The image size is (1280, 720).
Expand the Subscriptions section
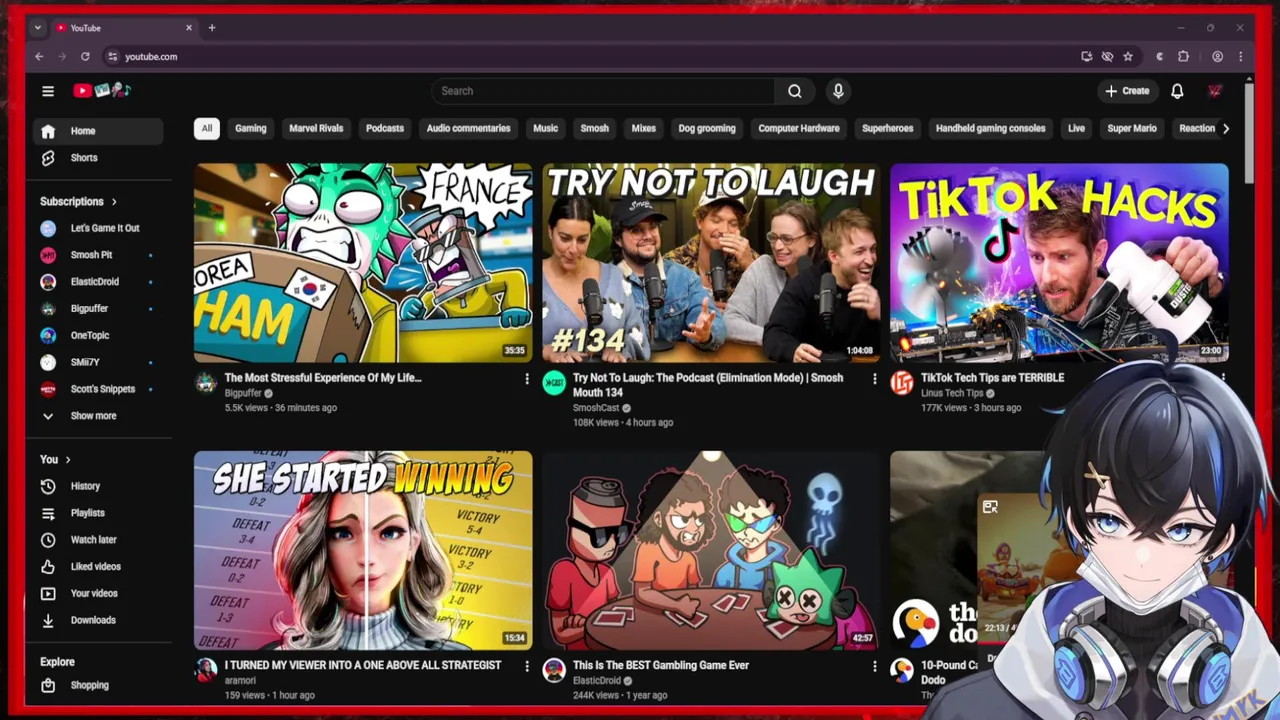78,202
